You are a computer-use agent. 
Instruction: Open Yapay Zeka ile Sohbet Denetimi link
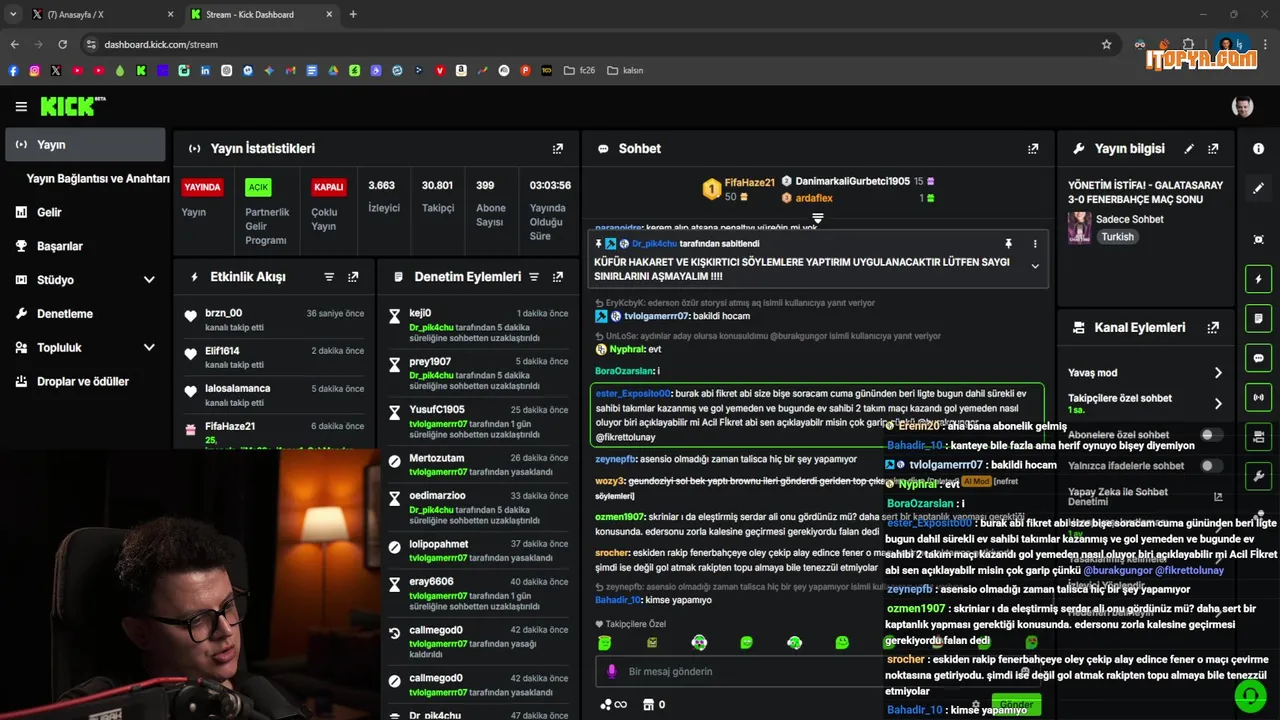coord(1144,496)
